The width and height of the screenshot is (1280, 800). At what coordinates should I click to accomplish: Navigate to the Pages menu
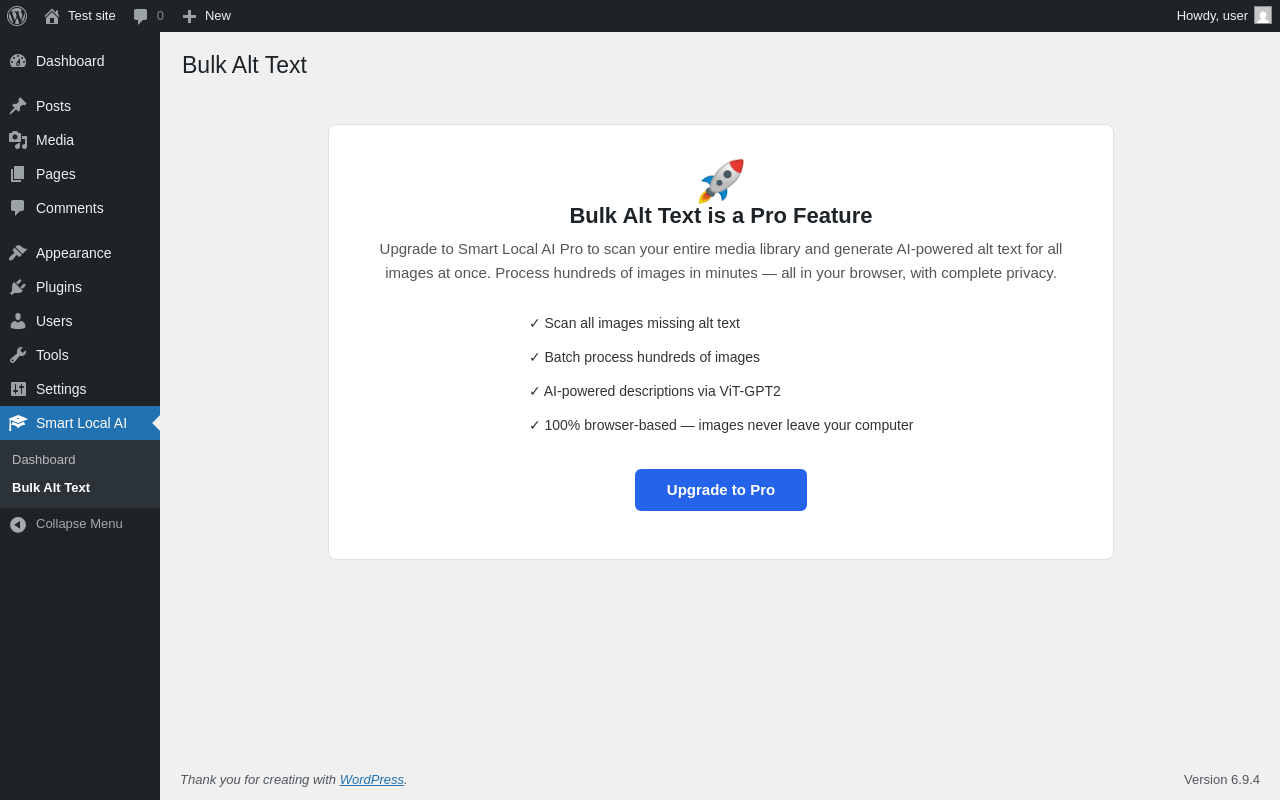tap(80, 174)
